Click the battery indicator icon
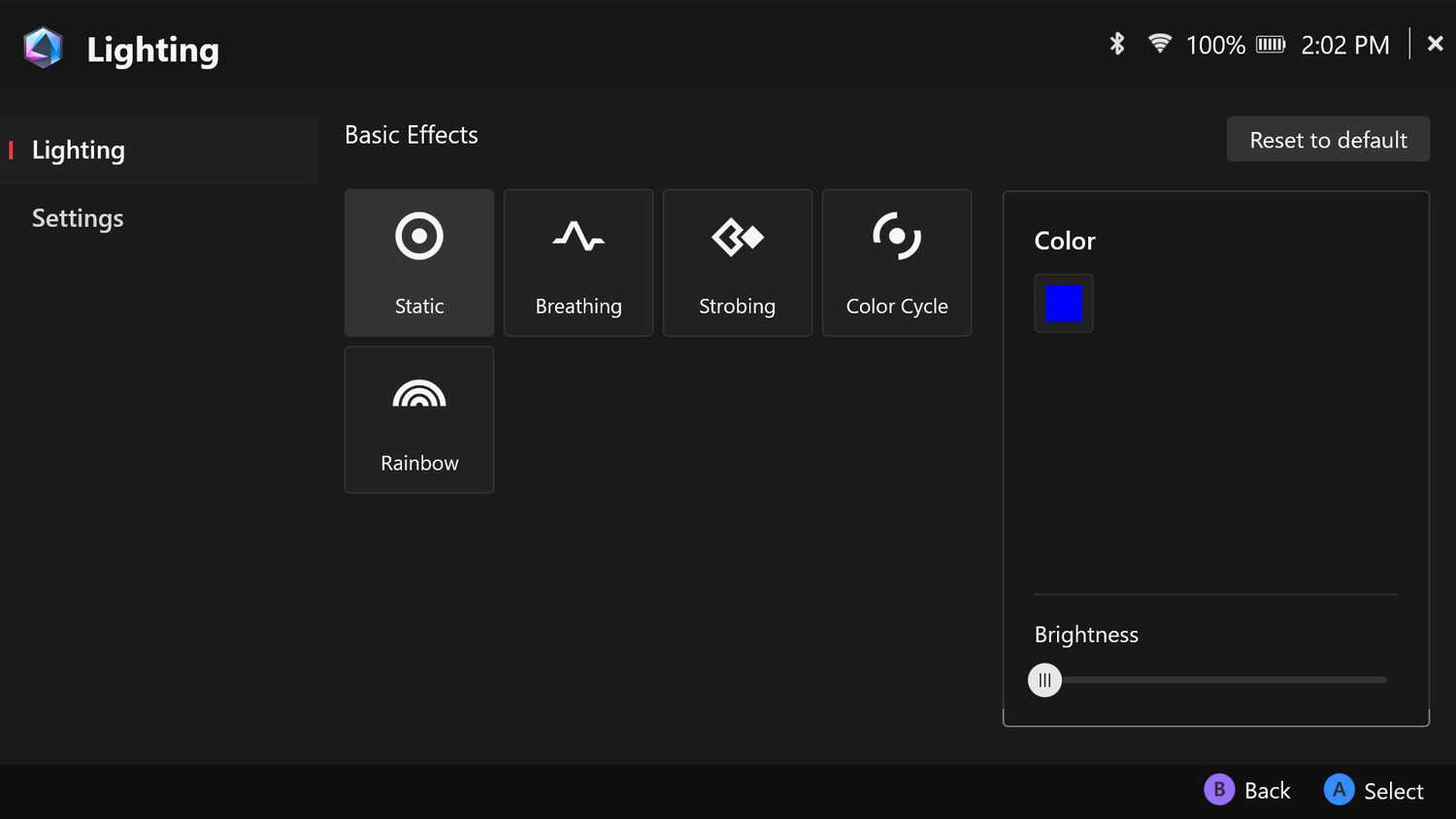1456x819 pixels. click(1270, 44)
